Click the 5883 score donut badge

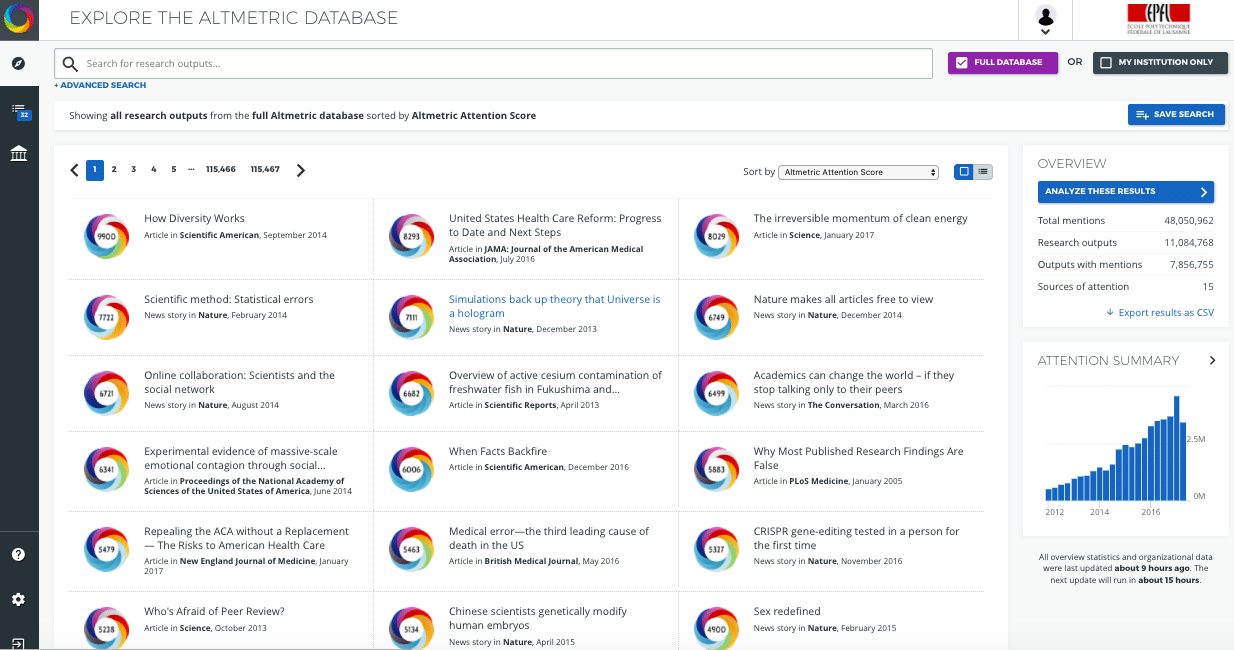pyautogui.click(x=716, y=469)
